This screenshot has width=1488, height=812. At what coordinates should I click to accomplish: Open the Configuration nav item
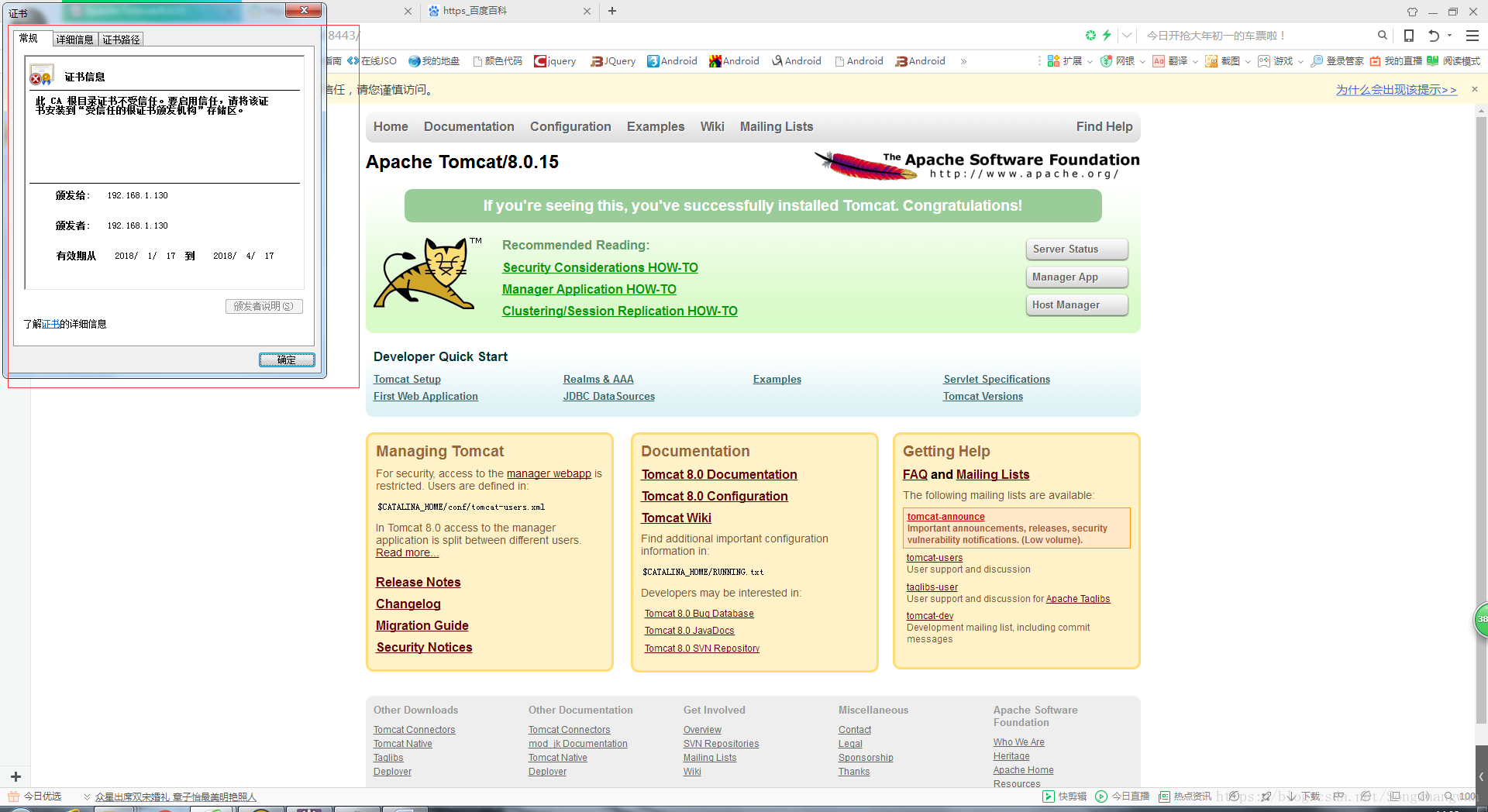(x=570, y=126)
